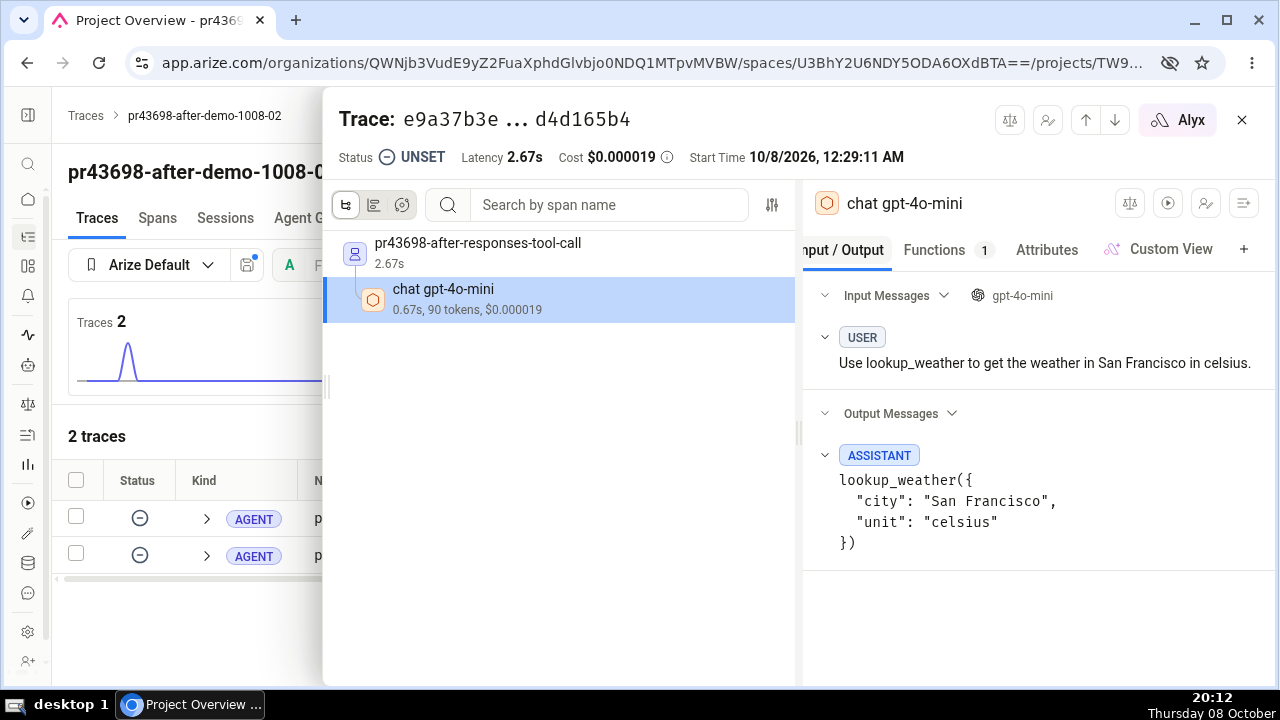Open the tracing projects sidebar icon
This screenshot has width=1280, height=720.
point(28,237)
